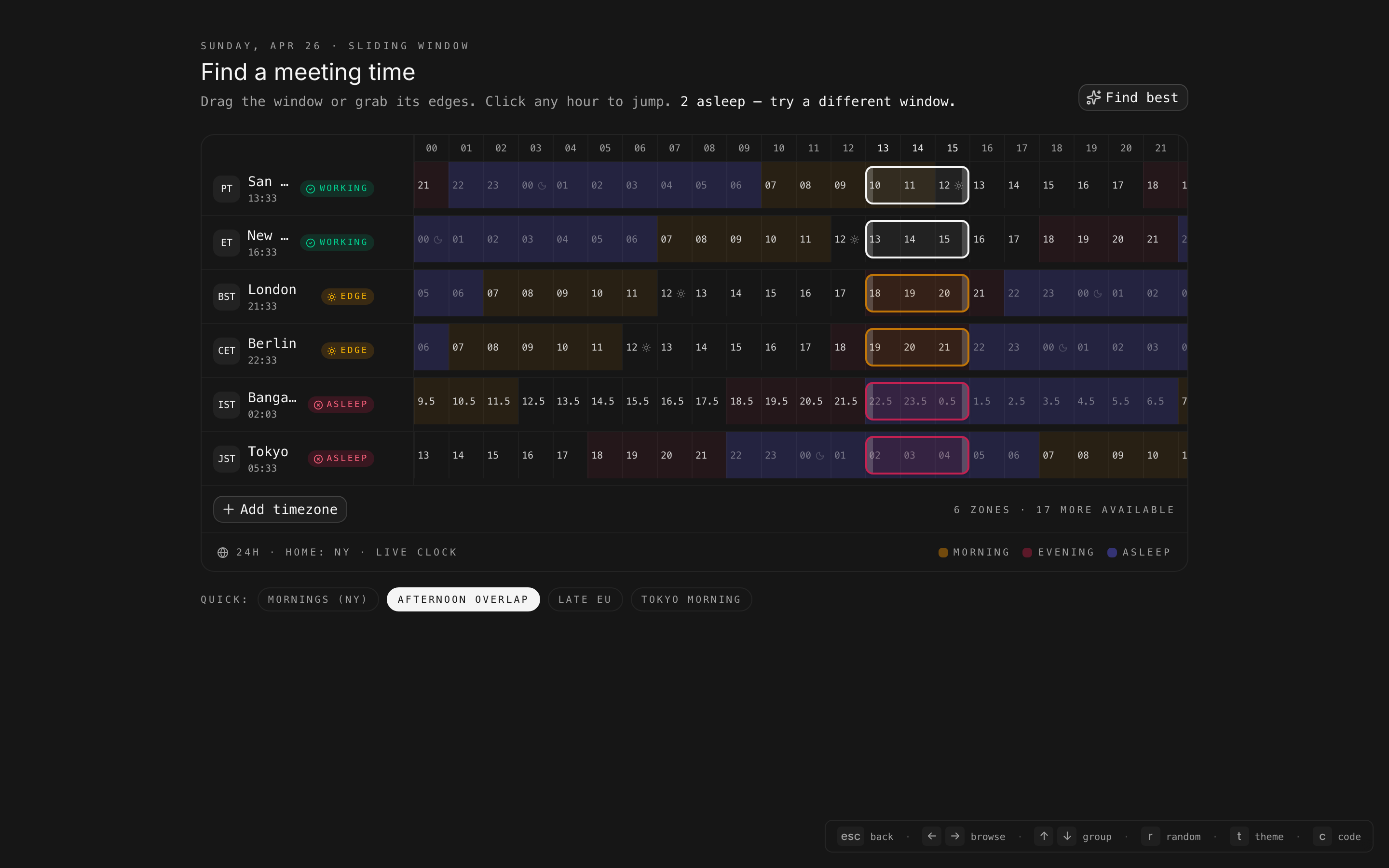Click the Asleep legend color dot
Screen dimensions: 1389x868
point(1112,552)
